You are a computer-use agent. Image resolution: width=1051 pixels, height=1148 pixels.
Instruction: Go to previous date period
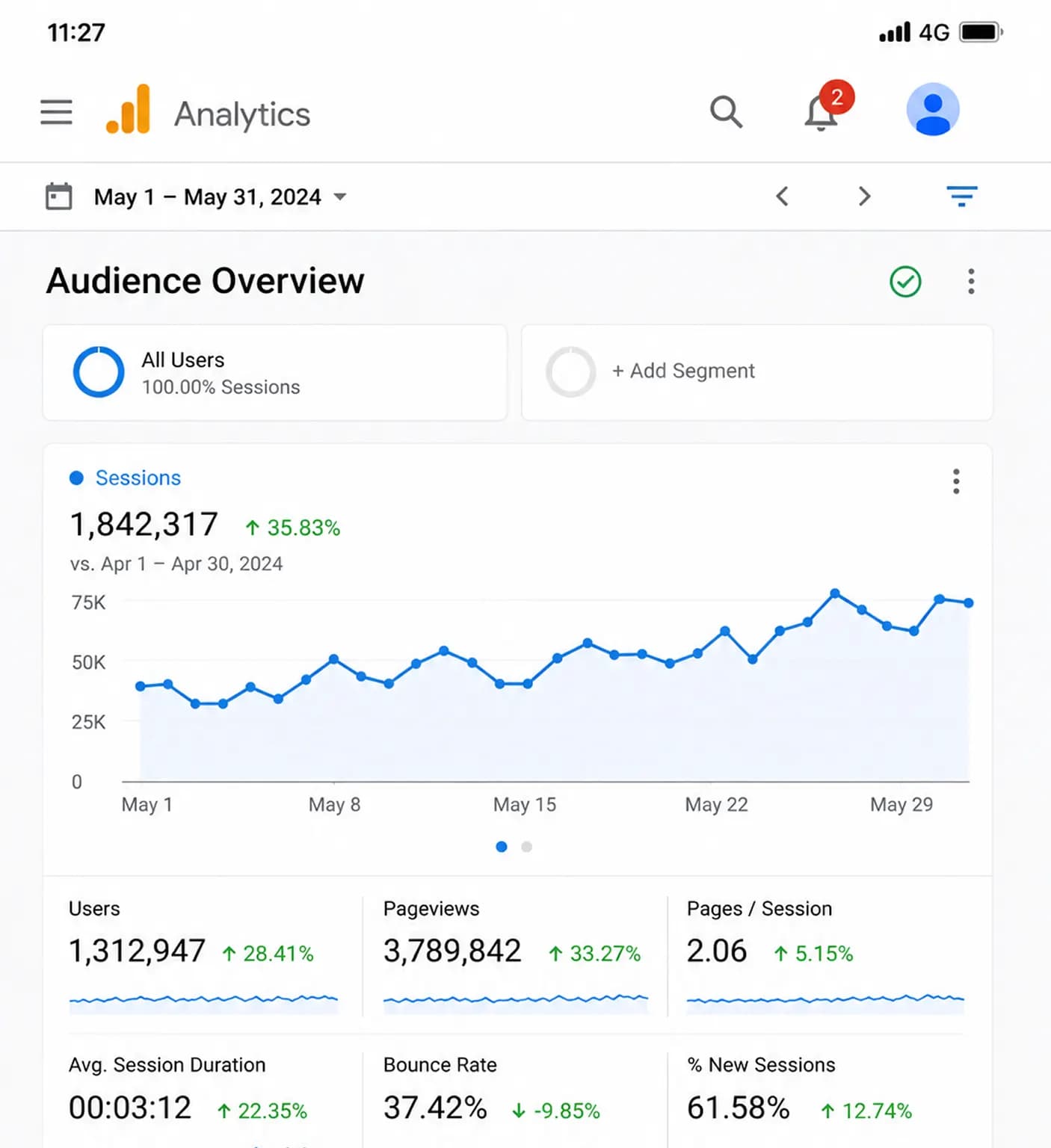[782, 197]
